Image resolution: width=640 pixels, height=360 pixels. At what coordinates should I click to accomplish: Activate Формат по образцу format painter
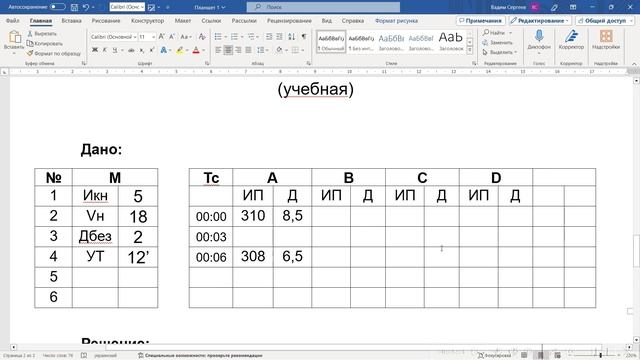[53, 53]
